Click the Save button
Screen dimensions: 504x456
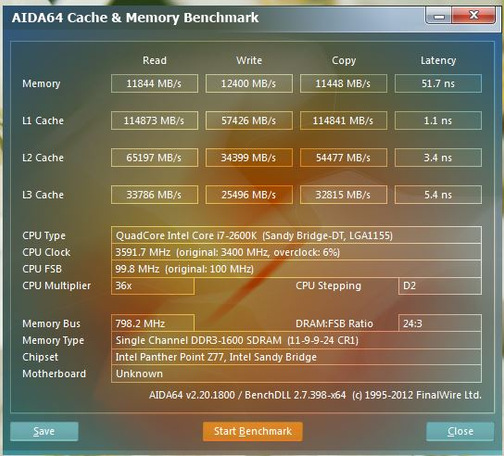[x=44, y=431]
